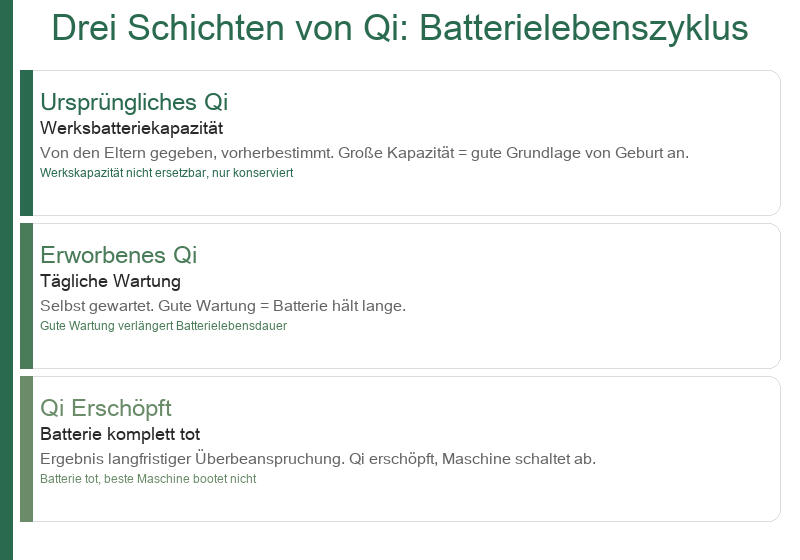Click the slide title 'Drei Schichten von Qi'
Image resolution: width=800 pixels, height=560 pixels.
[399, 28]
